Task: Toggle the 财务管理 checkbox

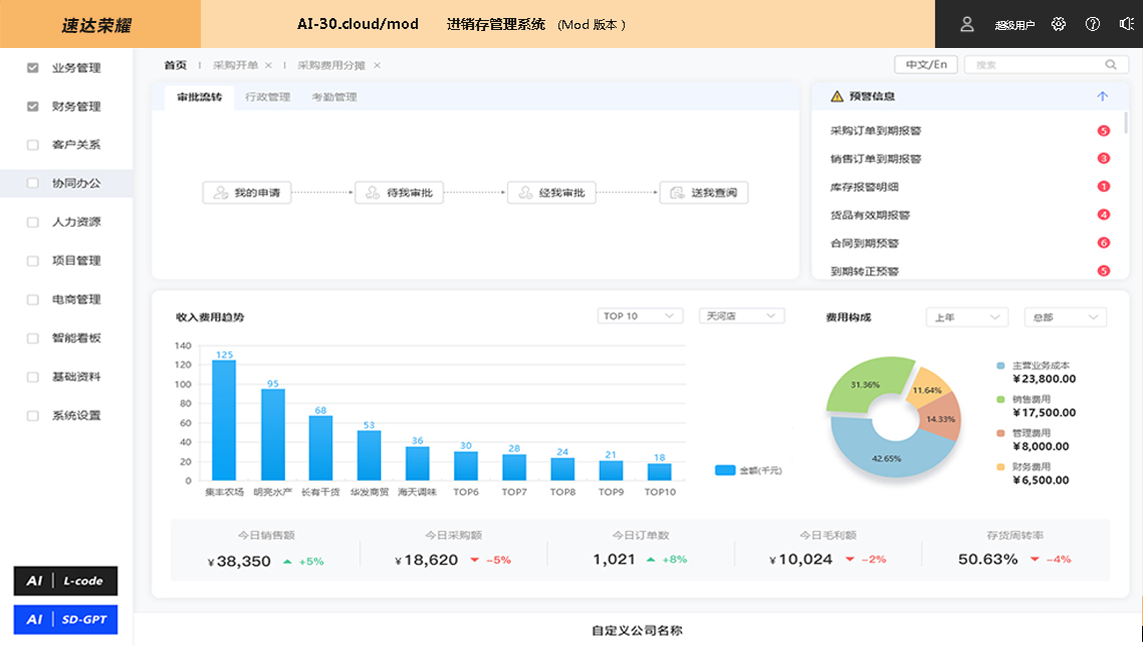Action: (33, 107)
